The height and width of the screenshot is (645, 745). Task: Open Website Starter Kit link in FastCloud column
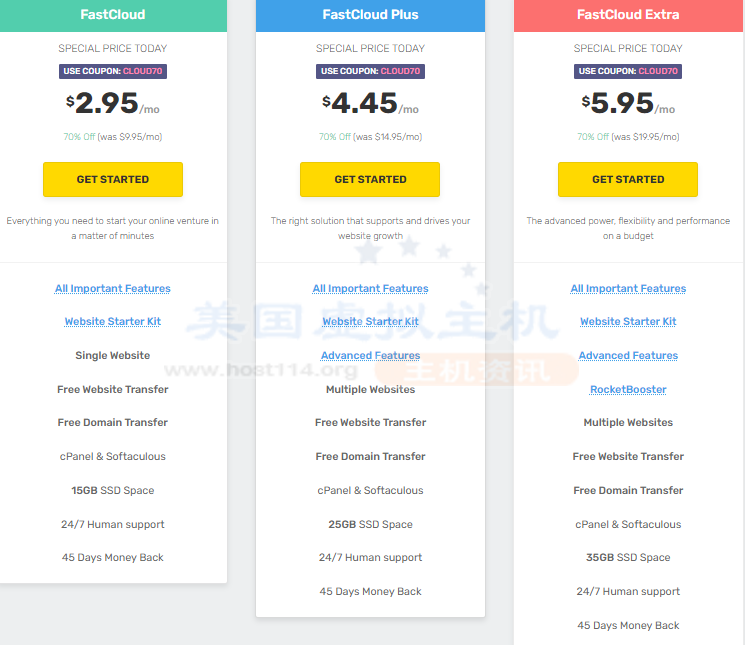pos(113,322)
